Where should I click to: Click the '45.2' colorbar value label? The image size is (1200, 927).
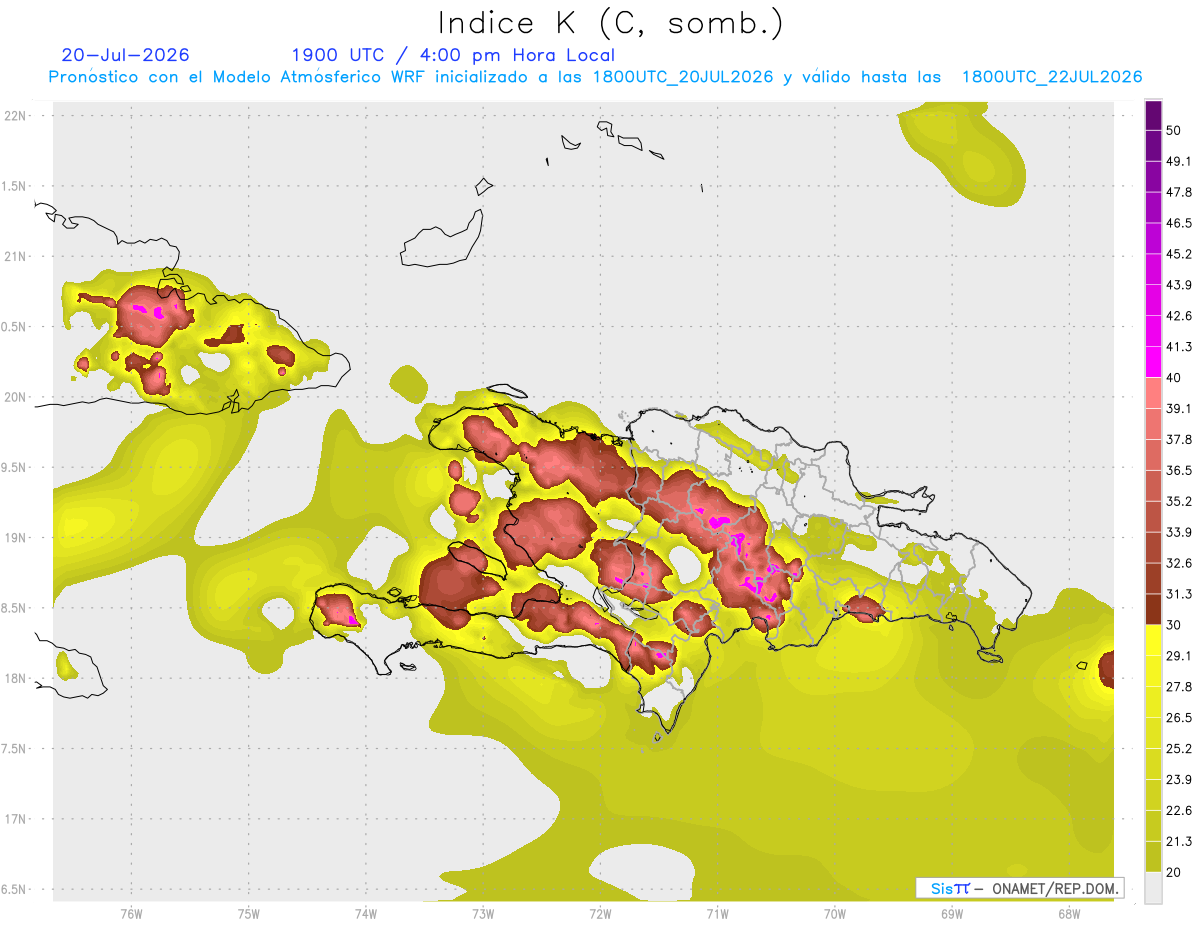(1179, 254)
